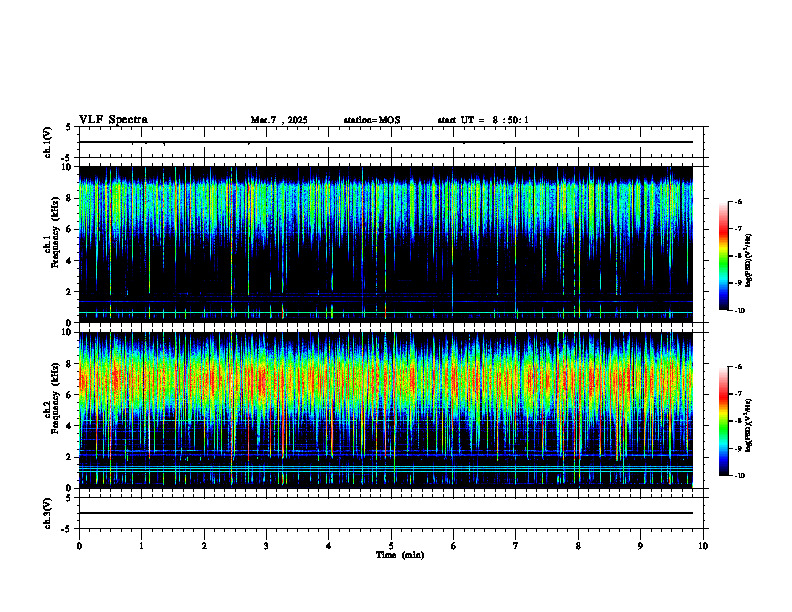Click the ch.3(V) axis "5" tick label
The image size is (792, 612).
coord(70,498)
